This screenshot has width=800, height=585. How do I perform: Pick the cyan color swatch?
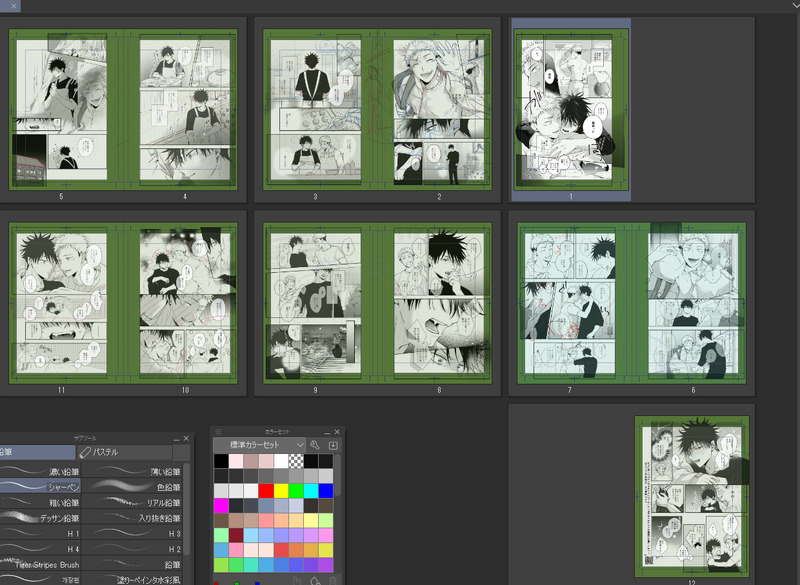311,491
